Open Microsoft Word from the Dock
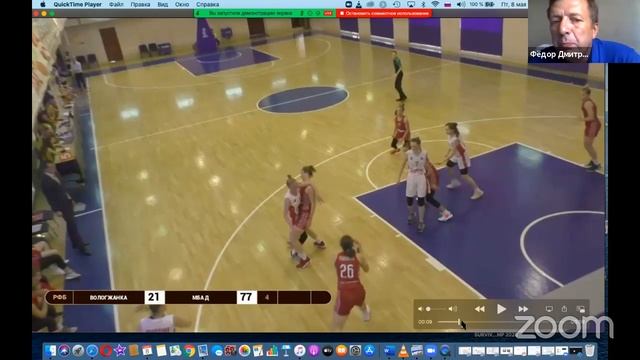 [x=389, y=351]
